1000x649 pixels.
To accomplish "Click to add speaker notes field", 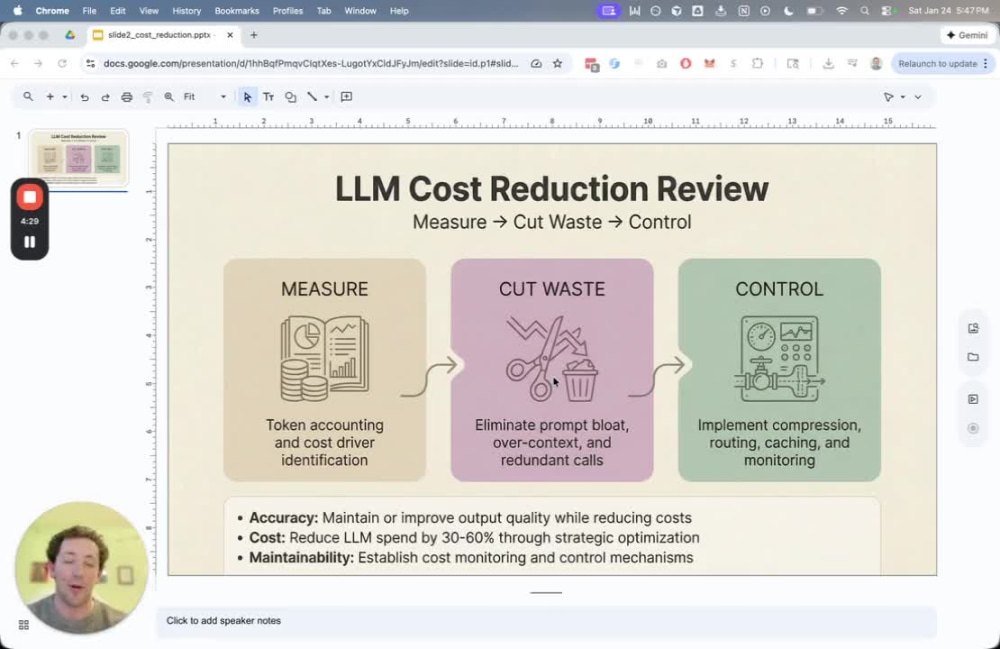I will pos(546,621).
